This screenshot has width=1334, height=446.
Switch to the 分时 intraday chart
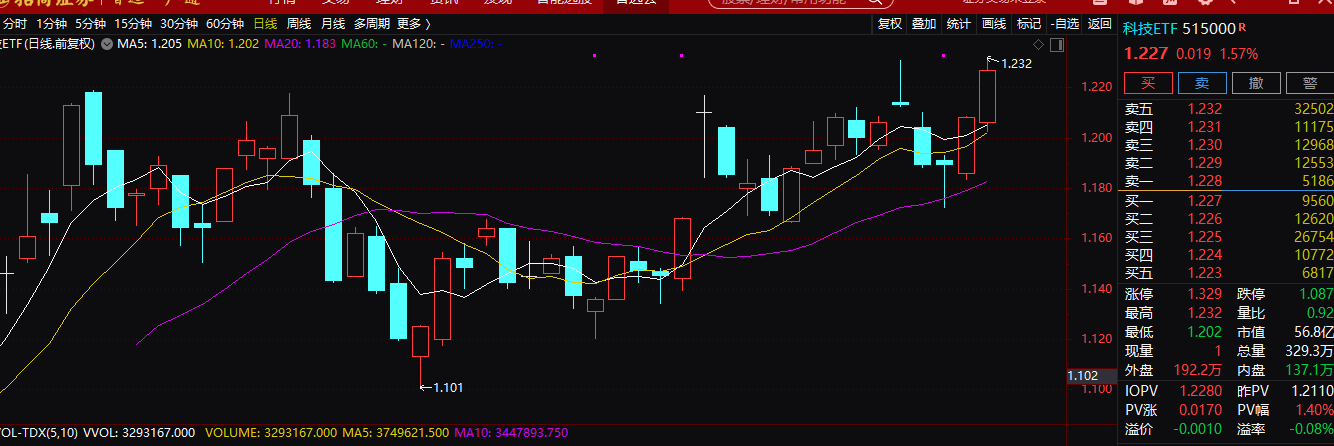tap(15, 23)
